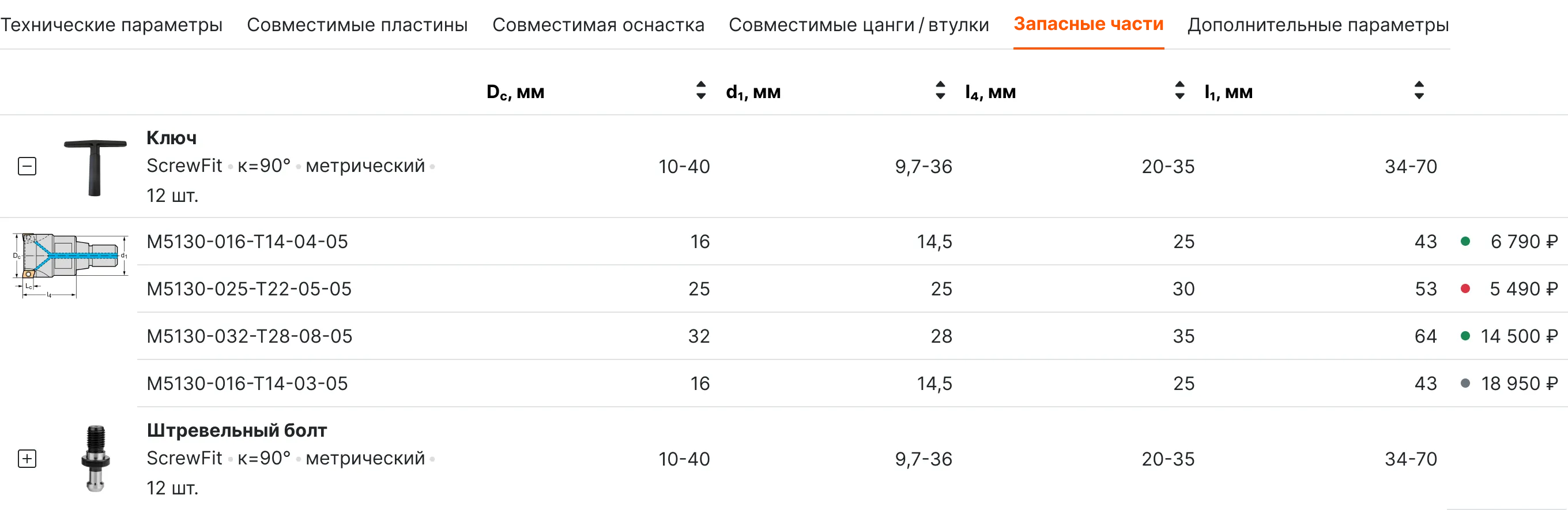Sort by d1, мм column arrows
Viewport: 1568px width, 510px height.
940,91
